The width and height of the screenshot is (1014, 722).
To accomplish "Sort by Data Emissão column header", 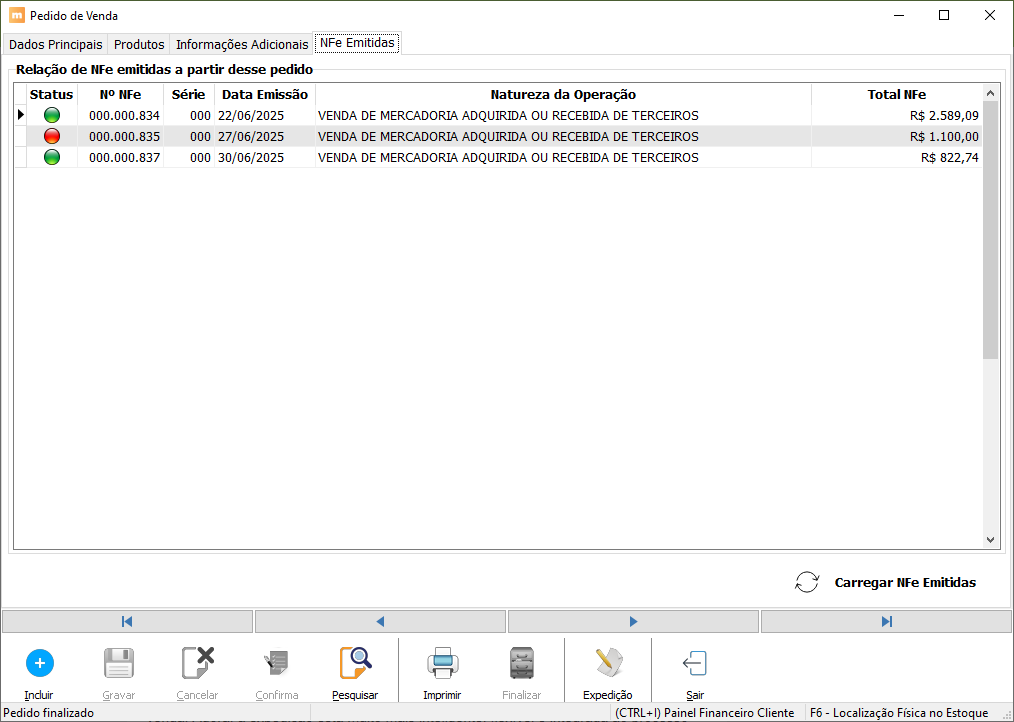I will [265, 94].
